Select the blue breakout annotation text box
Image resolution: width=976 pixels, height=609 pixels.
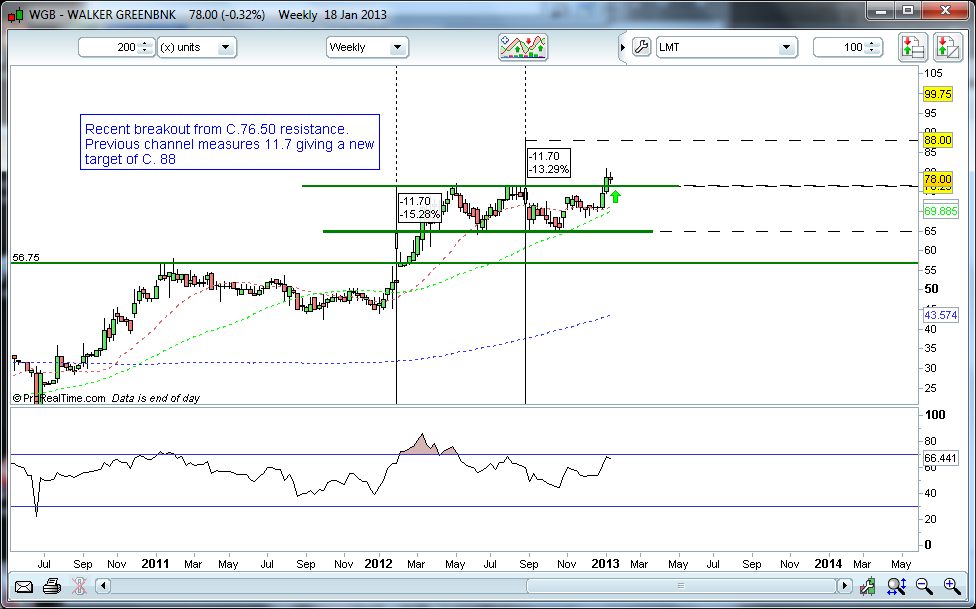[230, 142]
